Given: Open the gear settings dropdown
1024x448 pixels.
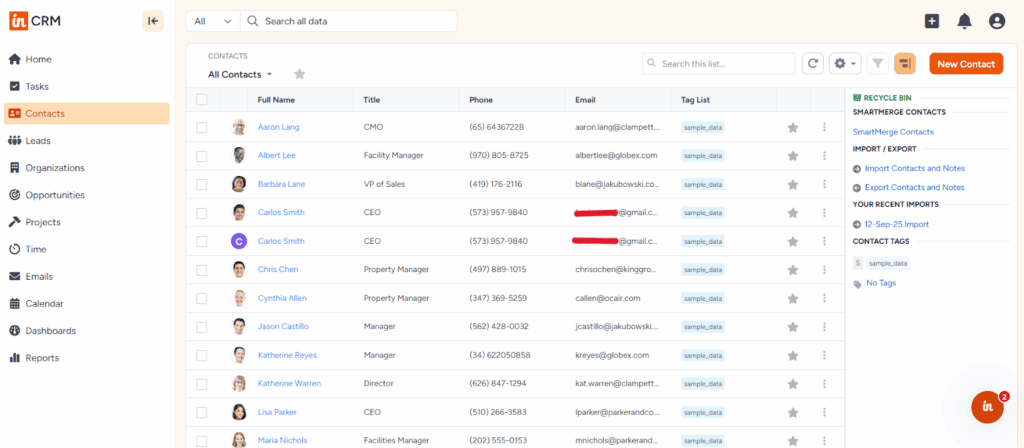Looking at the screenshot, I should coord(846,64).
